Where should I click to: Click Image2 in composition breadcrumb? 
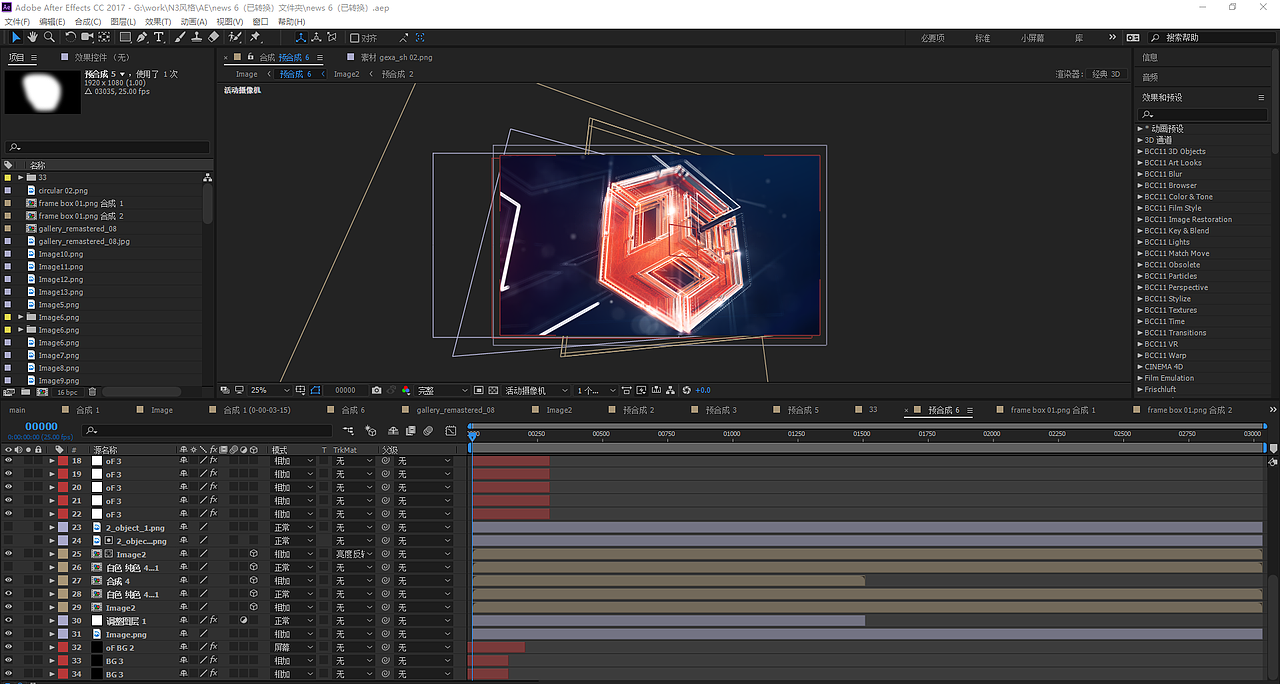pos(346,74)
